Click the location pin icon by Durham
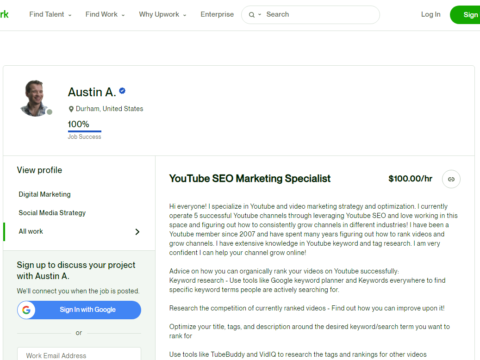The width and height of the screenshot is (480, 360). point(71,109)
